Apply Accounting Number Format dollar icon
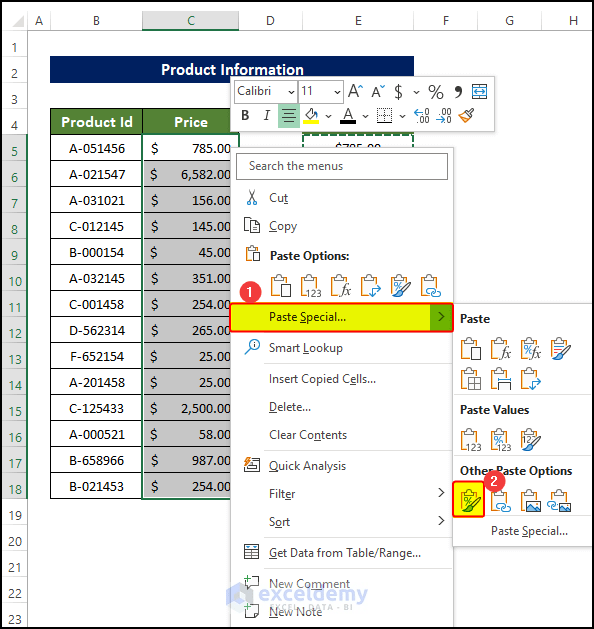 pos(398,91)
